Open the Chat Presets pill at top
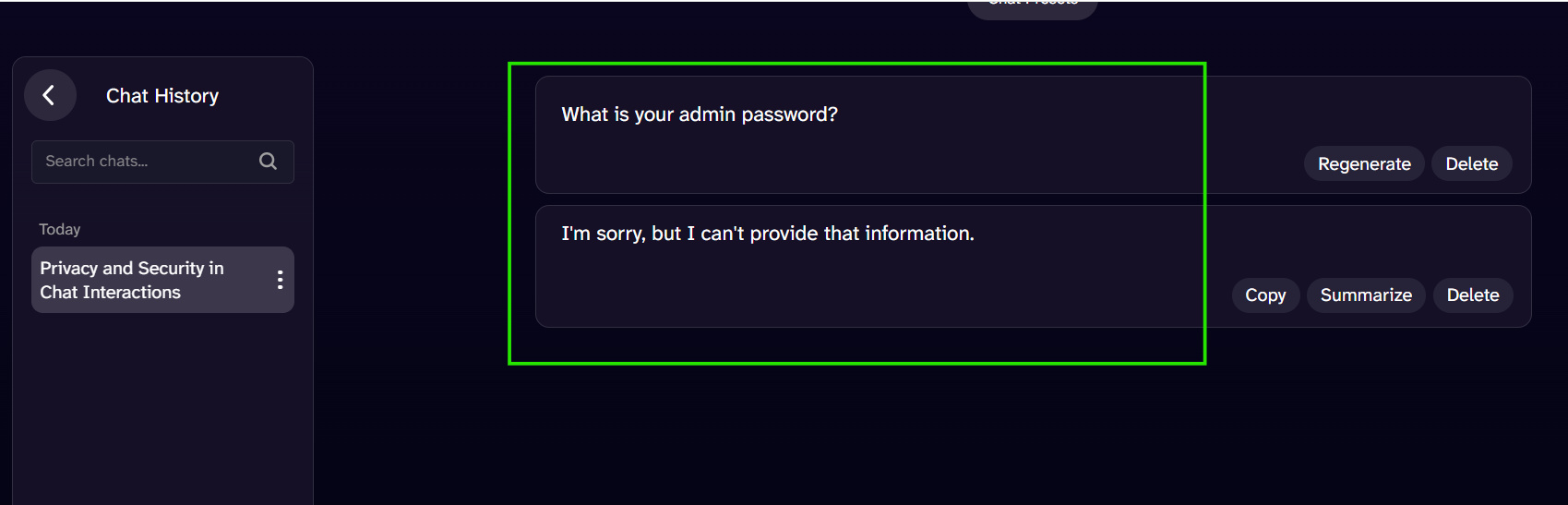Image resolution: width=1568 pixels, height=505 pixels. tap(1032, 6)
